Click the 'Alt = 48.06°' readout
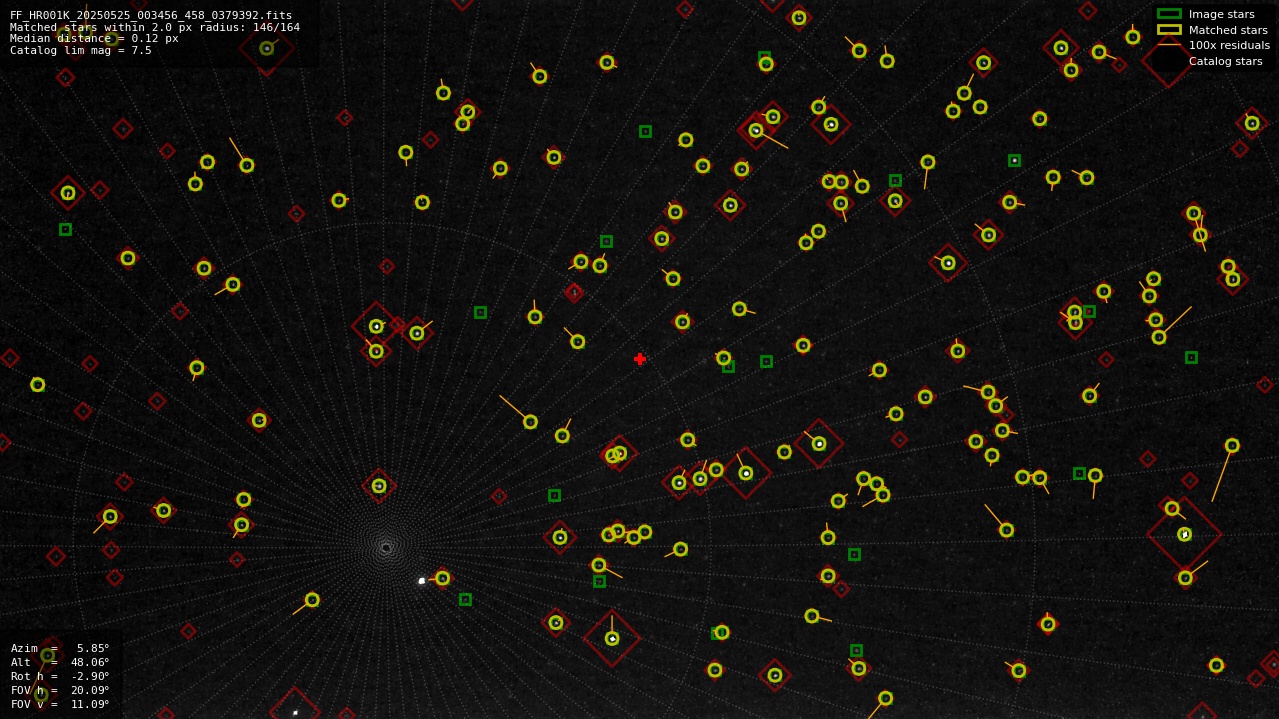Viewport: 1279px width, 719px height. click(60, 662)
